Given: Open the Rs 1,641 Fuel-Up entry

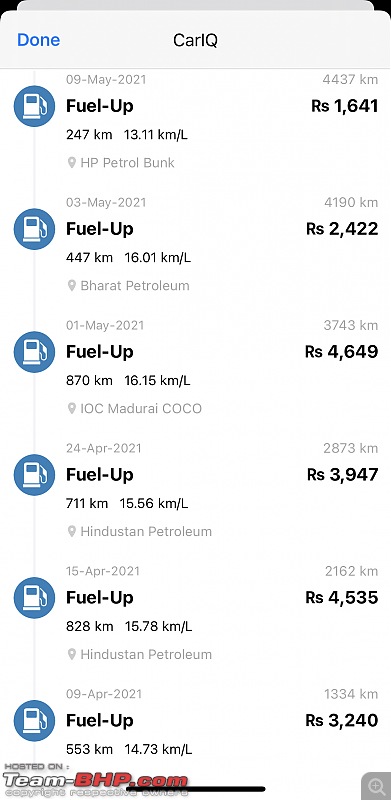Looking at the screenshot, I should (x=196, y=121).
